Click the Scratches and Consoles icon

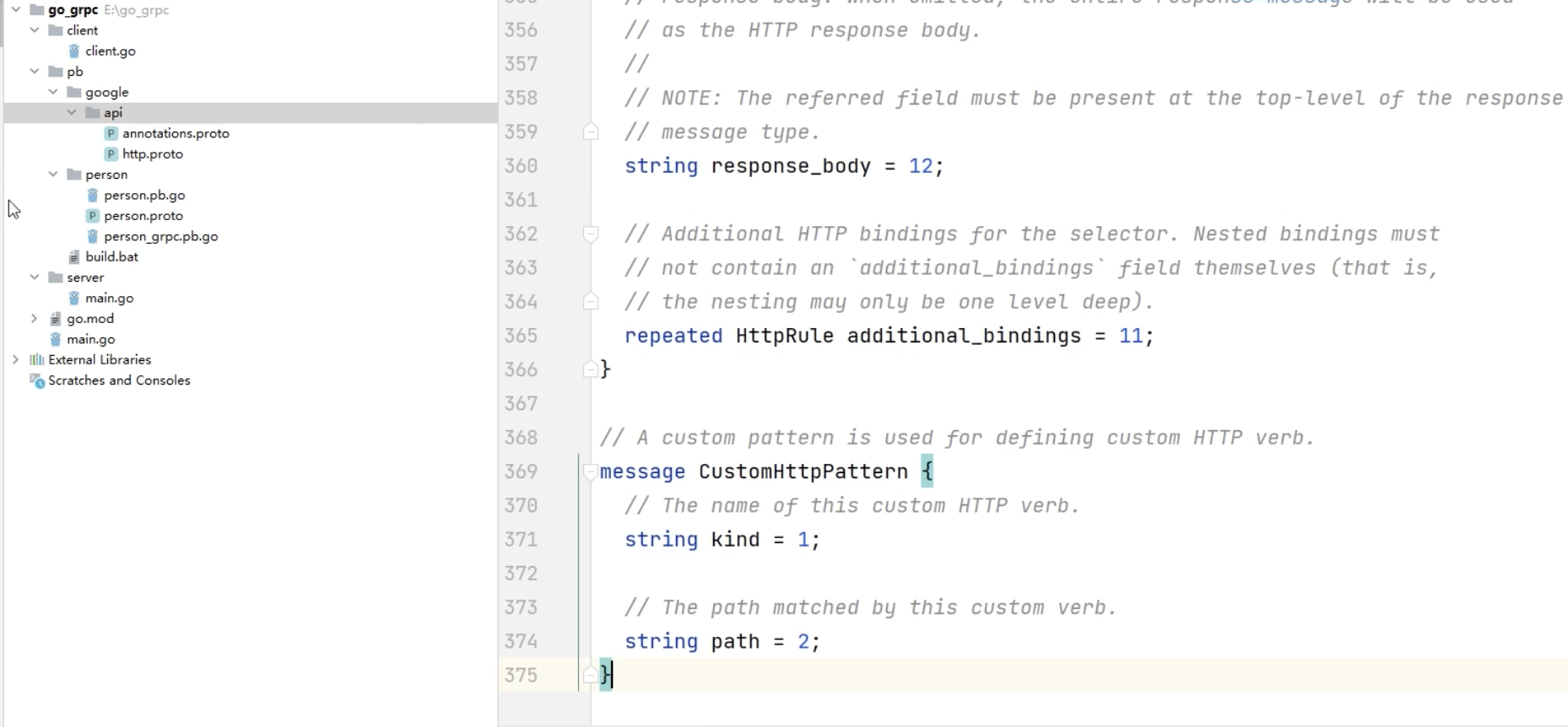pyautogui.click(x=36, y=381)
